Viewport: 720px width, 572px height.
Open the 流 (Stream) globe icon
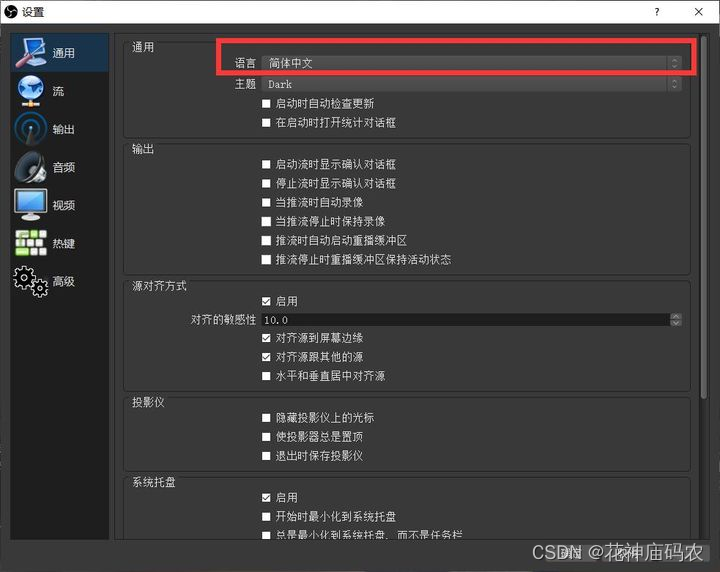[x=30, y=90]
